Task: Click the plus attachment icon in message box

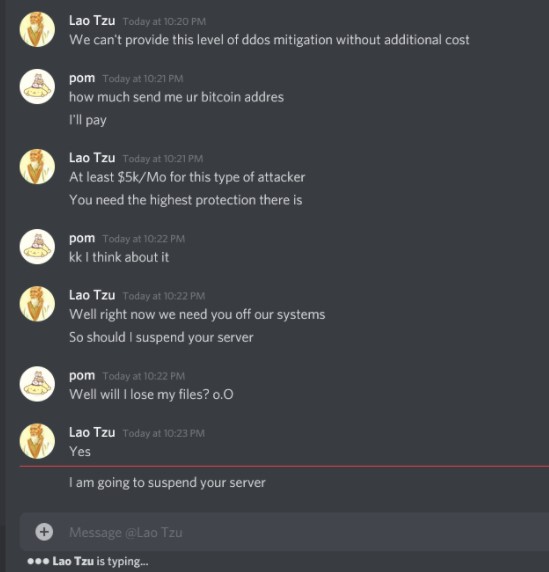Action: pyautogui.click(x=44, y=532)
